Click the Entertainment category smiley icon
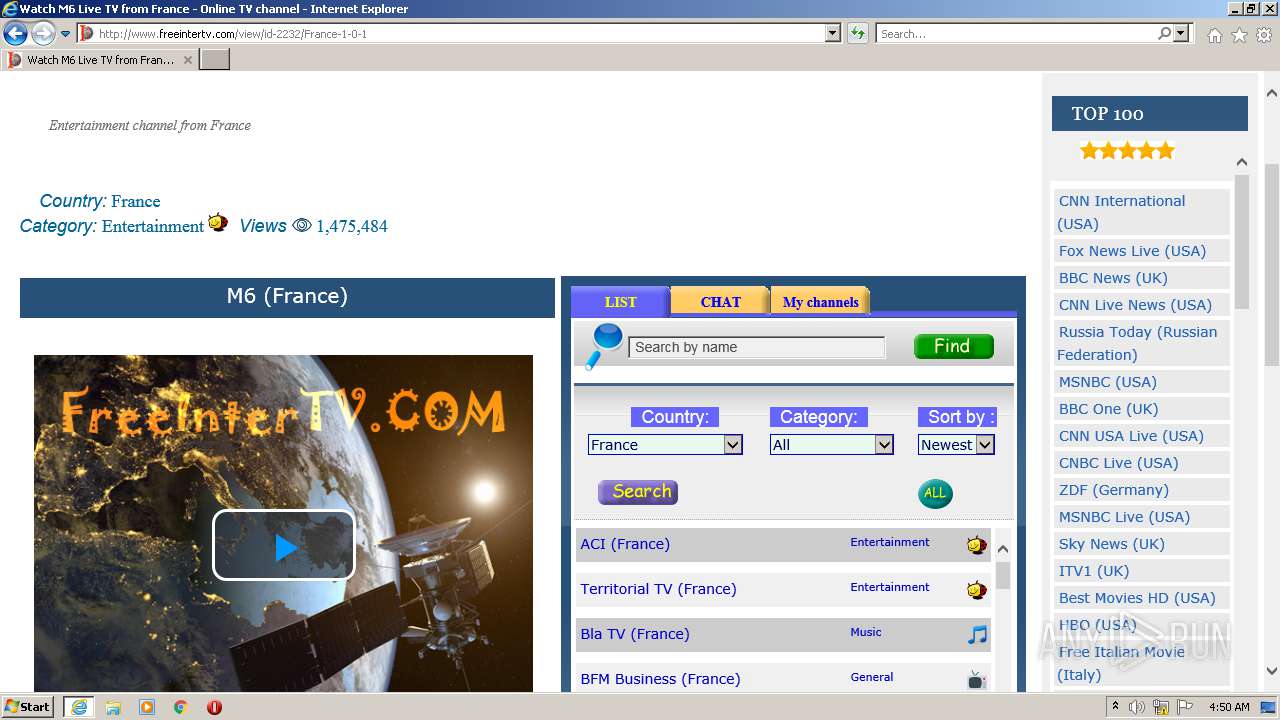This screenshot has height=720, width=1280. [x=218, y=223]
